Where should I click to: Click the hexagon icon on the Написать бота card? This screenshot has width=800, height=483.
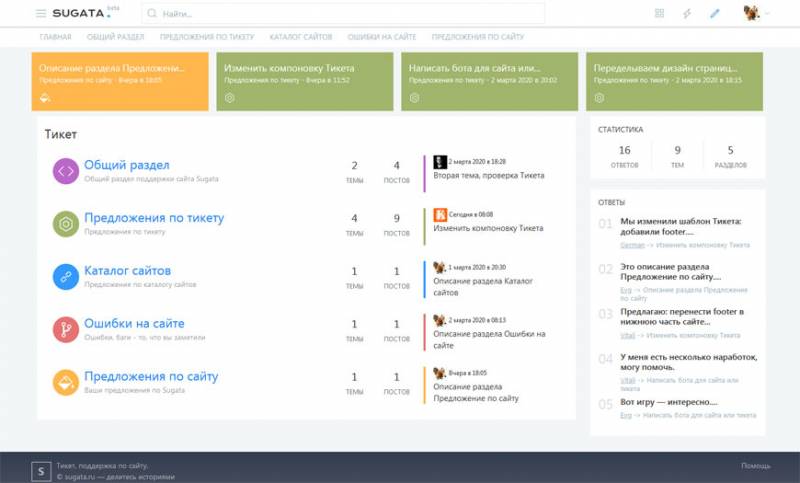414,97
